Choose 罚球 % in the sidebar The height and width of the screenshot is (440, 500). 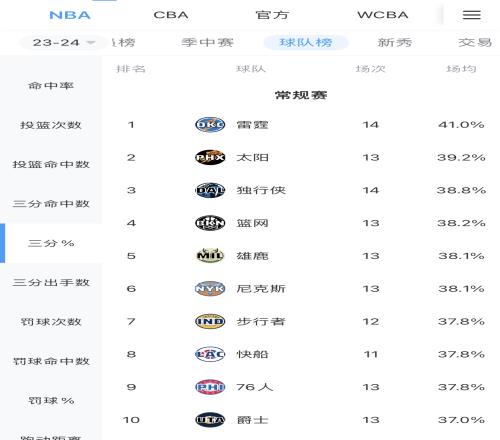click(x=51, y=400)
